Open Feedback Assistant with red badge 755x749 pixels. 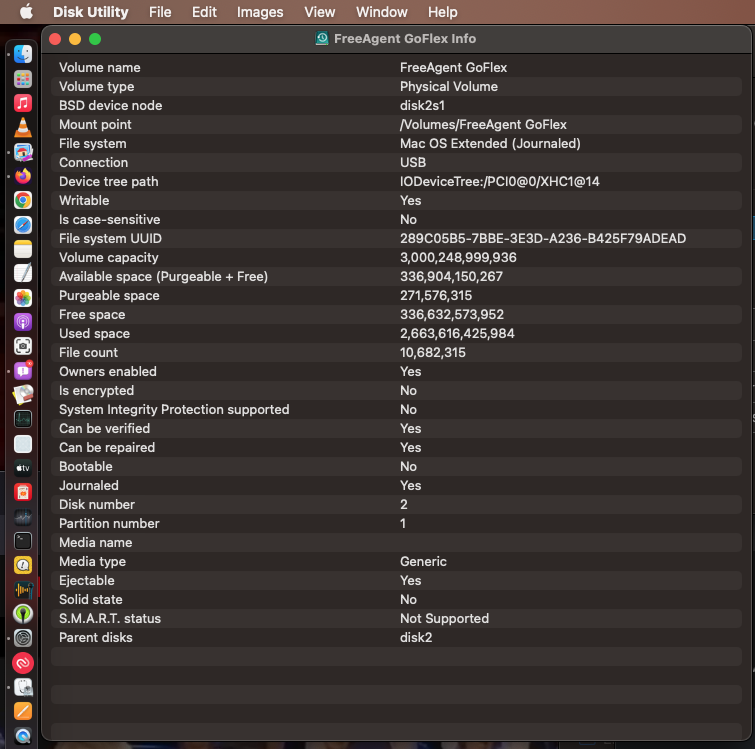coord(23,371)
